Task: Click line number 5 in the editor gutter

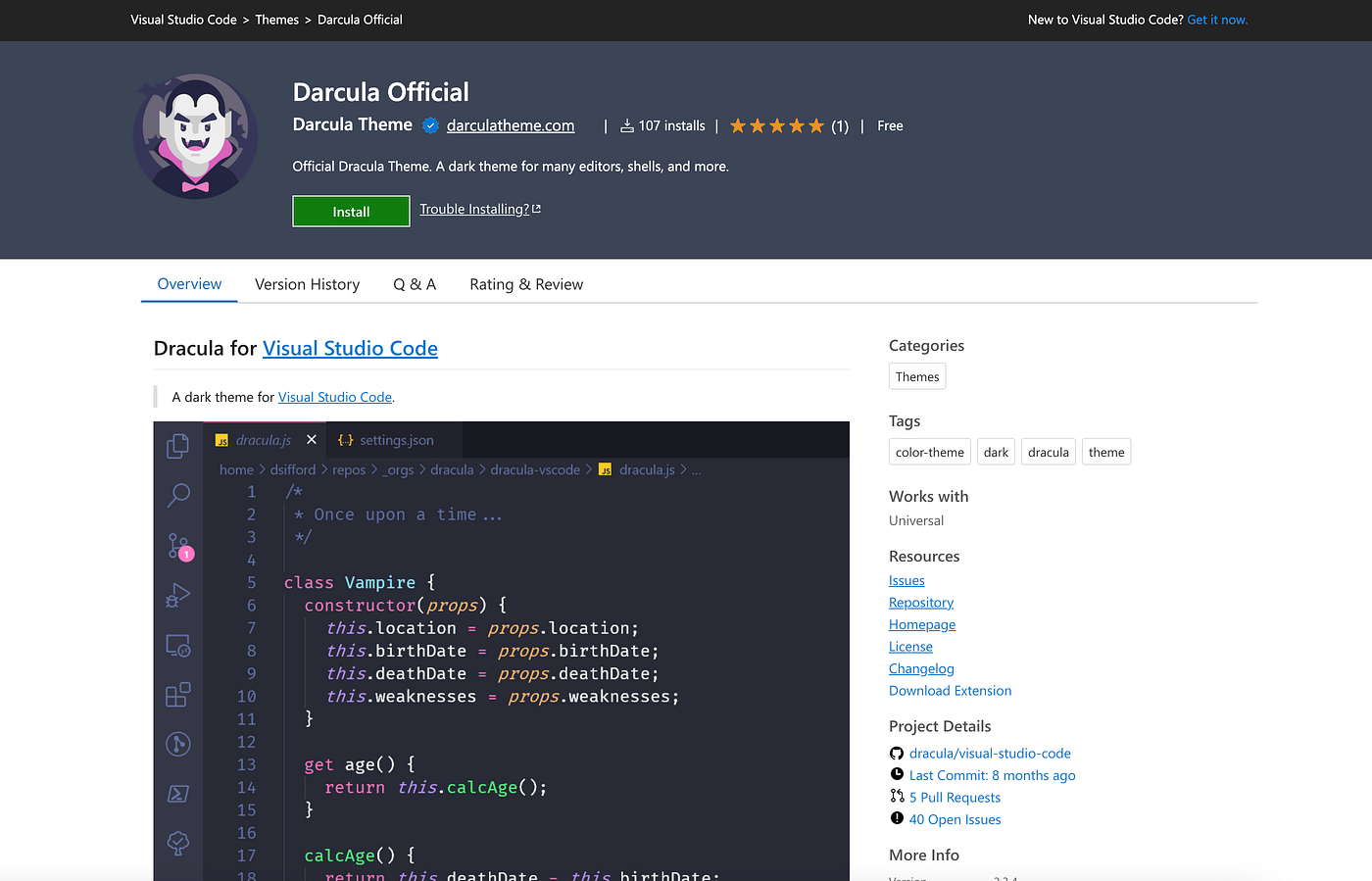Action: tap(251, 582)
